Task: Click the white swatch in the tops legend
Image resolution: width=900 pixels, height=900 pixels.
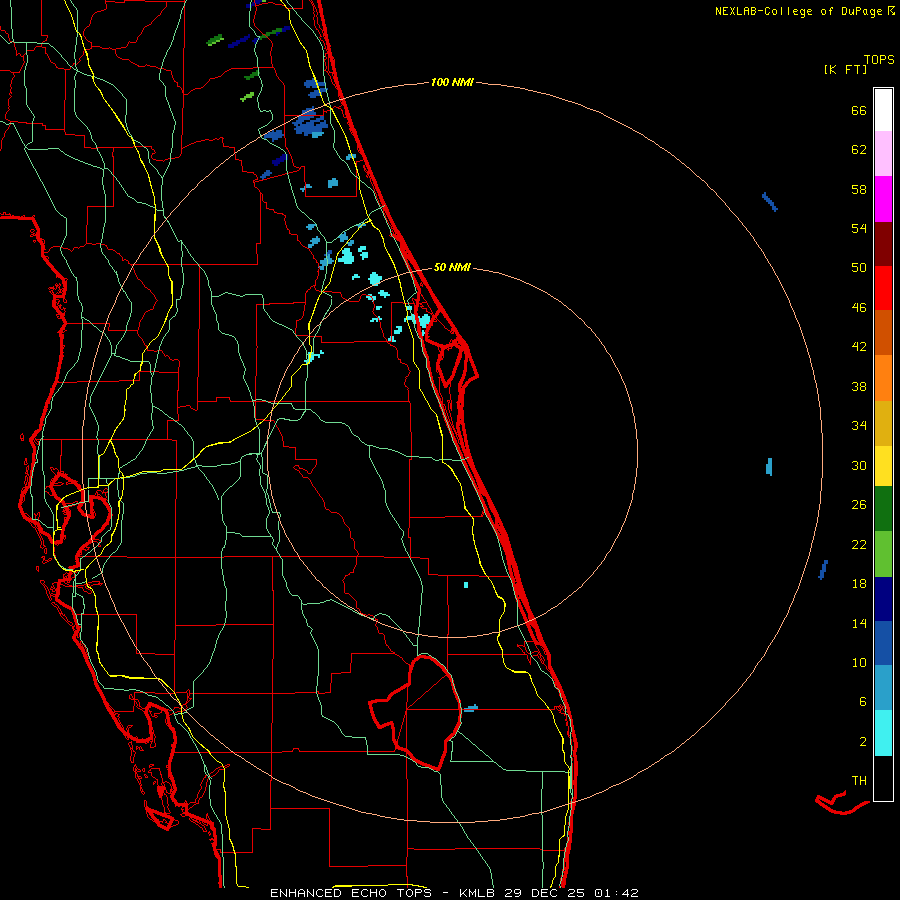Action: (883, 110)
